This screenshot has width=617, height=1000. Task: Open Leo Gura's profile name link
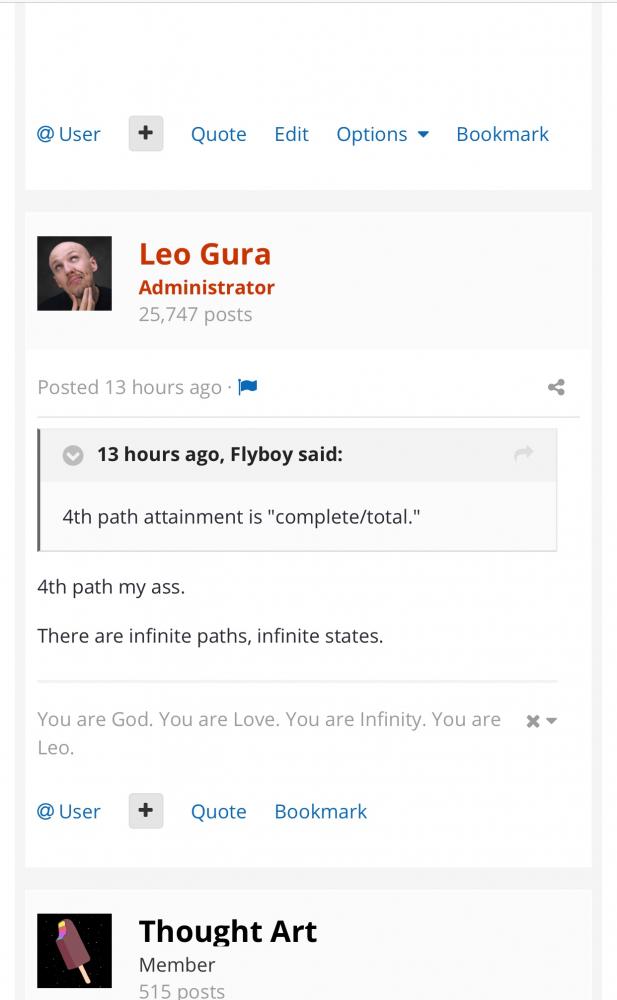click(205, 254)
